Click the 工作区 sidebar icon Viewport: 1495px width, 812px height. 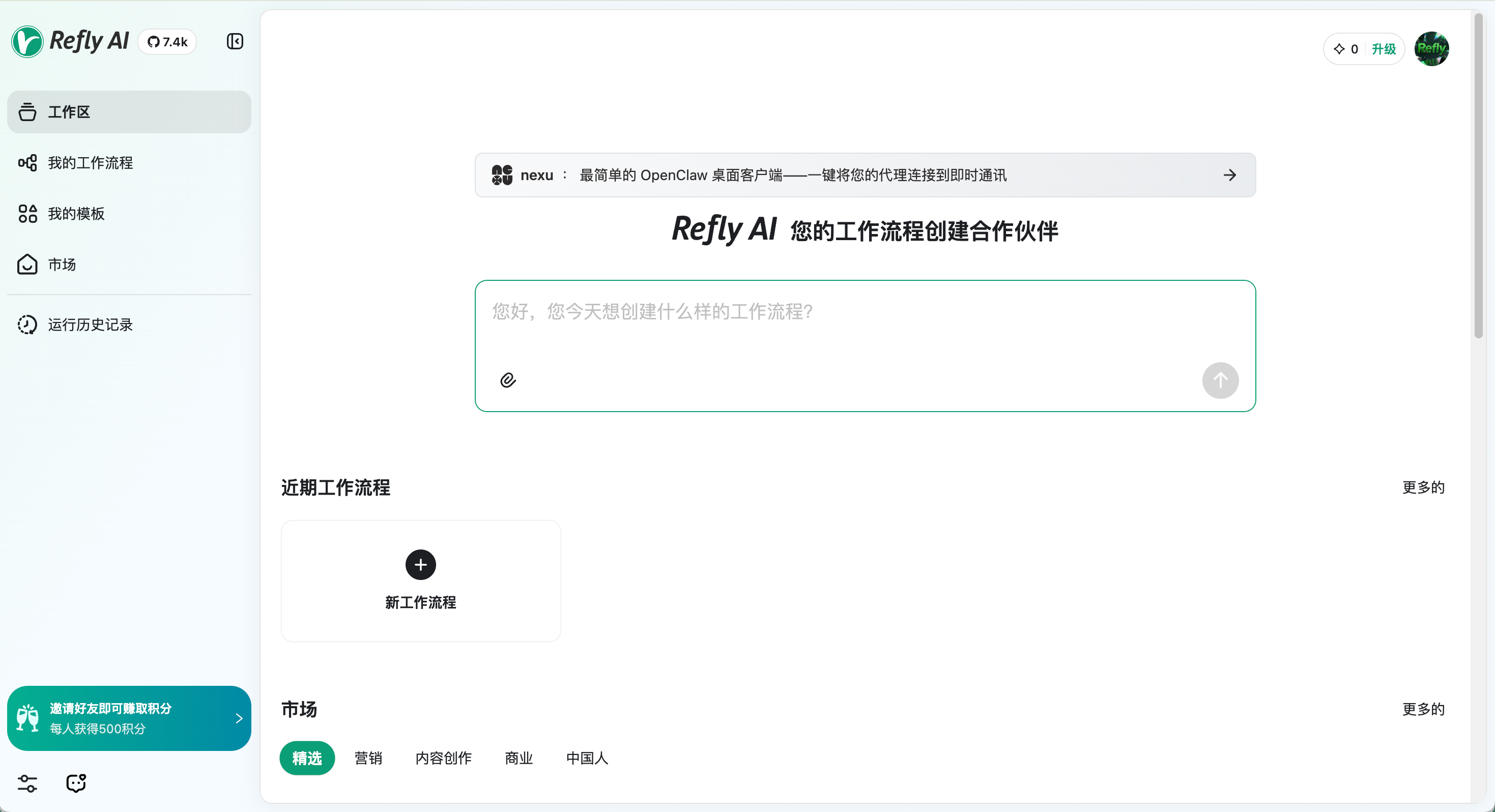27,112
